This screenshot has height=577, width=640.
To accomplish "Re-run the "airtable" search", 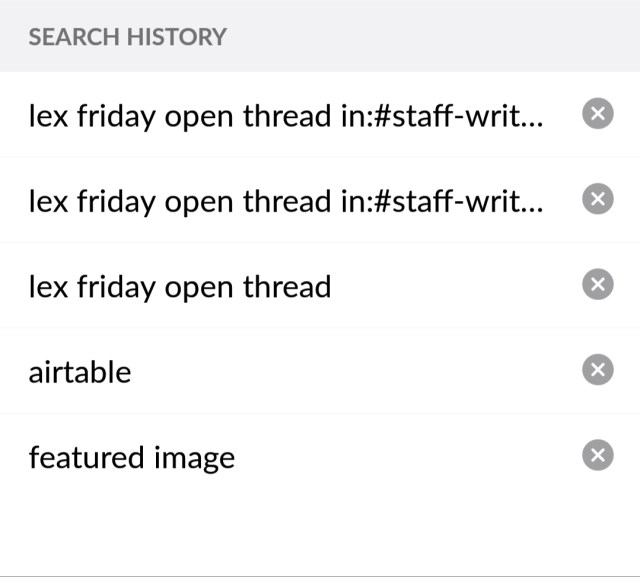I will (x=80, y=372).
